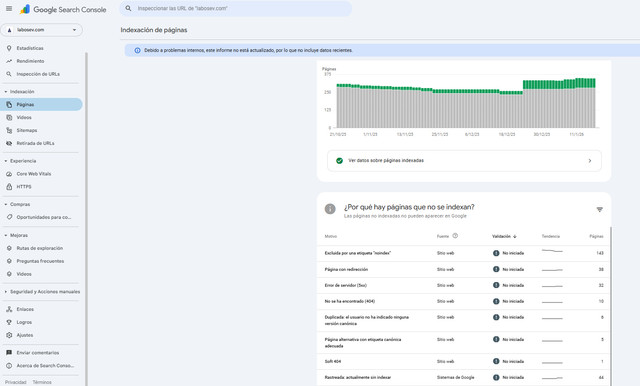Select Páginas in the sidebar
This screenshot has width=640, height=386.
click(x=41, y=104)
